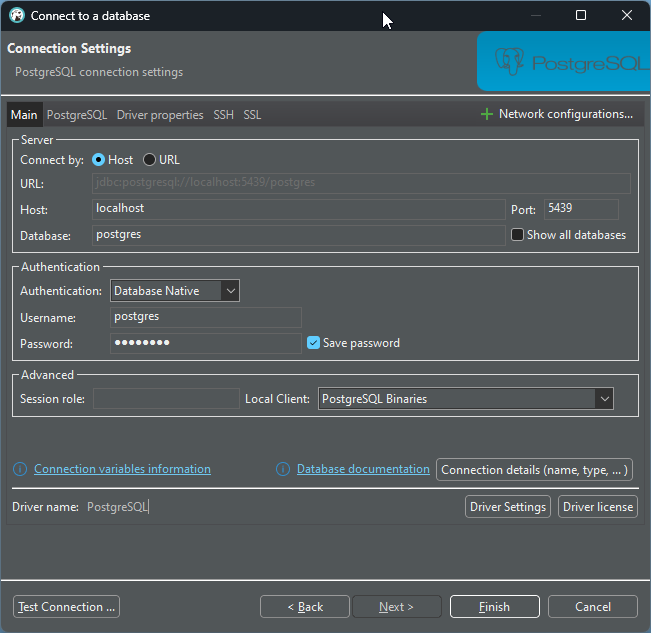This screenshot has width=651, height=633.
Task: Open the SSH tab
Action: [223, 115]
